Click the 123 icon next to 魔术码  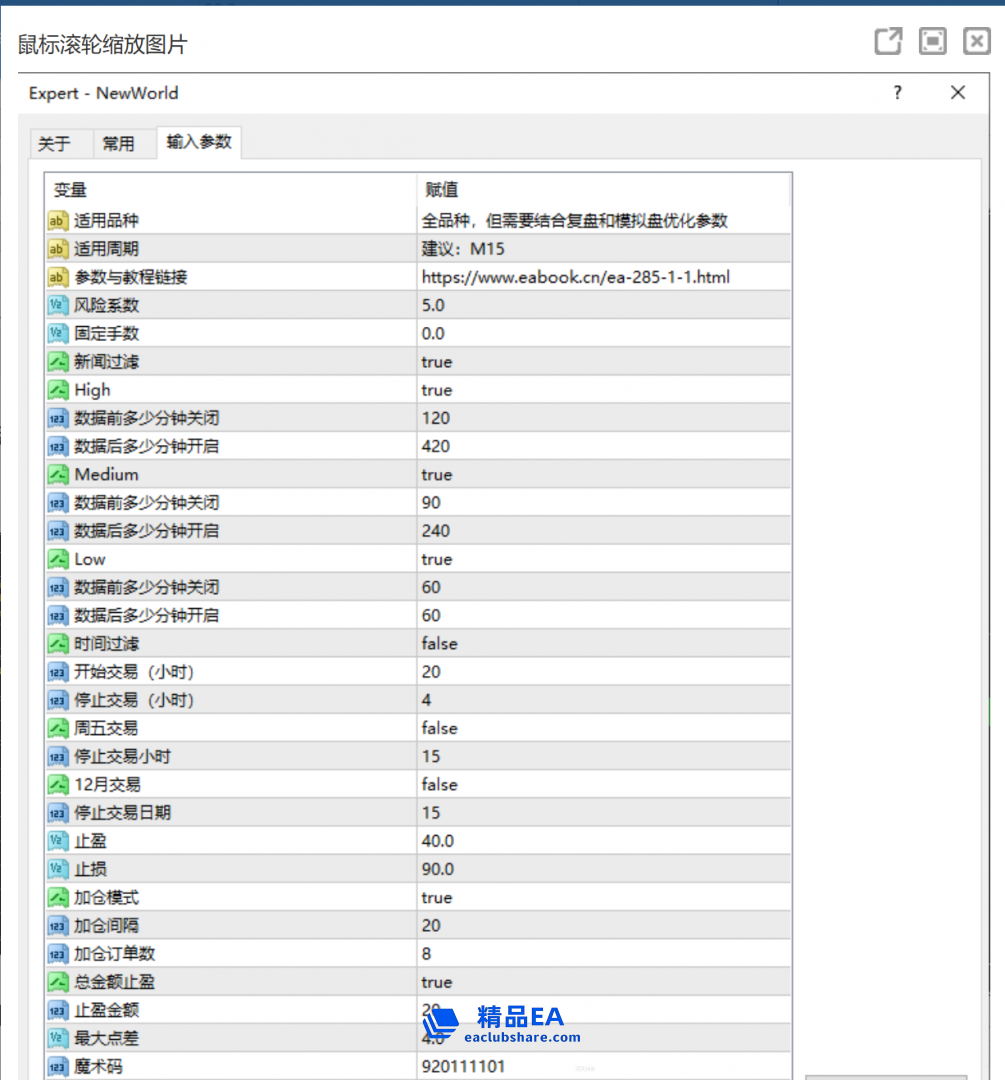pyautogui.click(x=57, y=1068)
